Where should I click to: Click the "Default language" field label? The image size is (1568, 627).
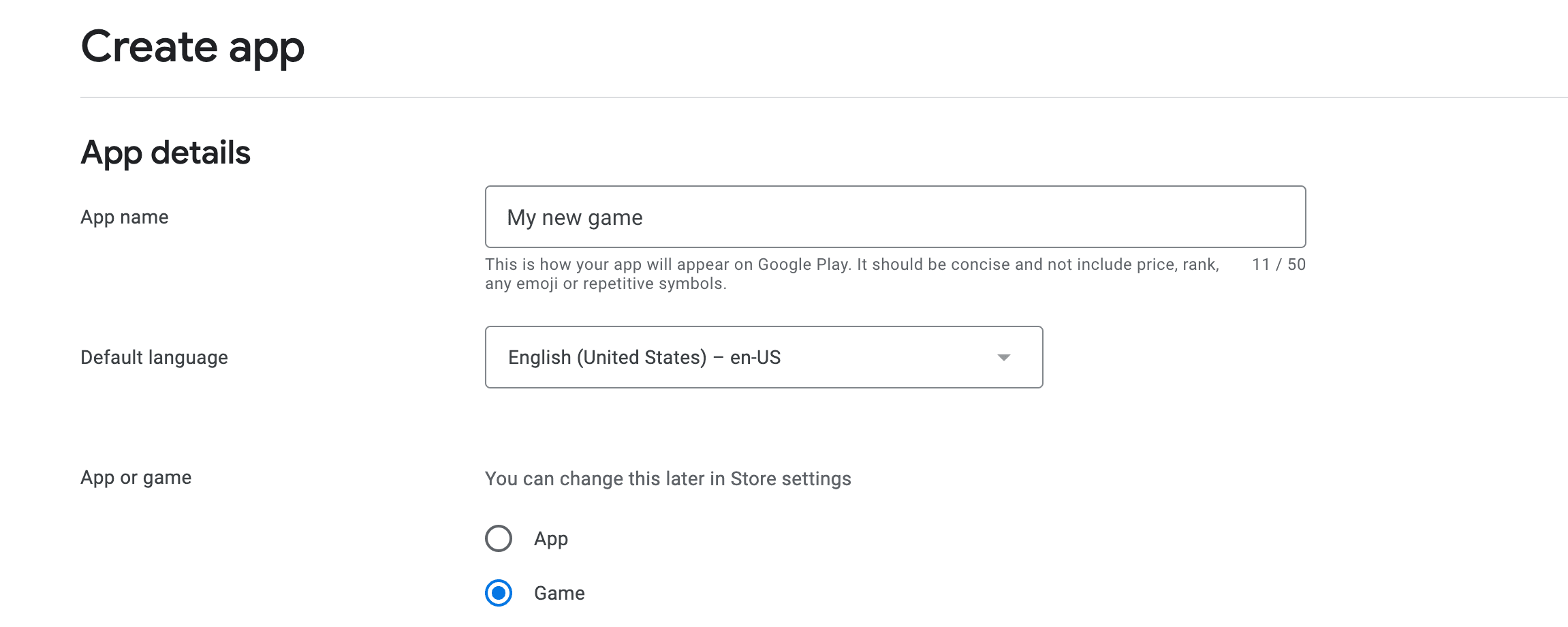pyautogui.click(x=154, y=357)
